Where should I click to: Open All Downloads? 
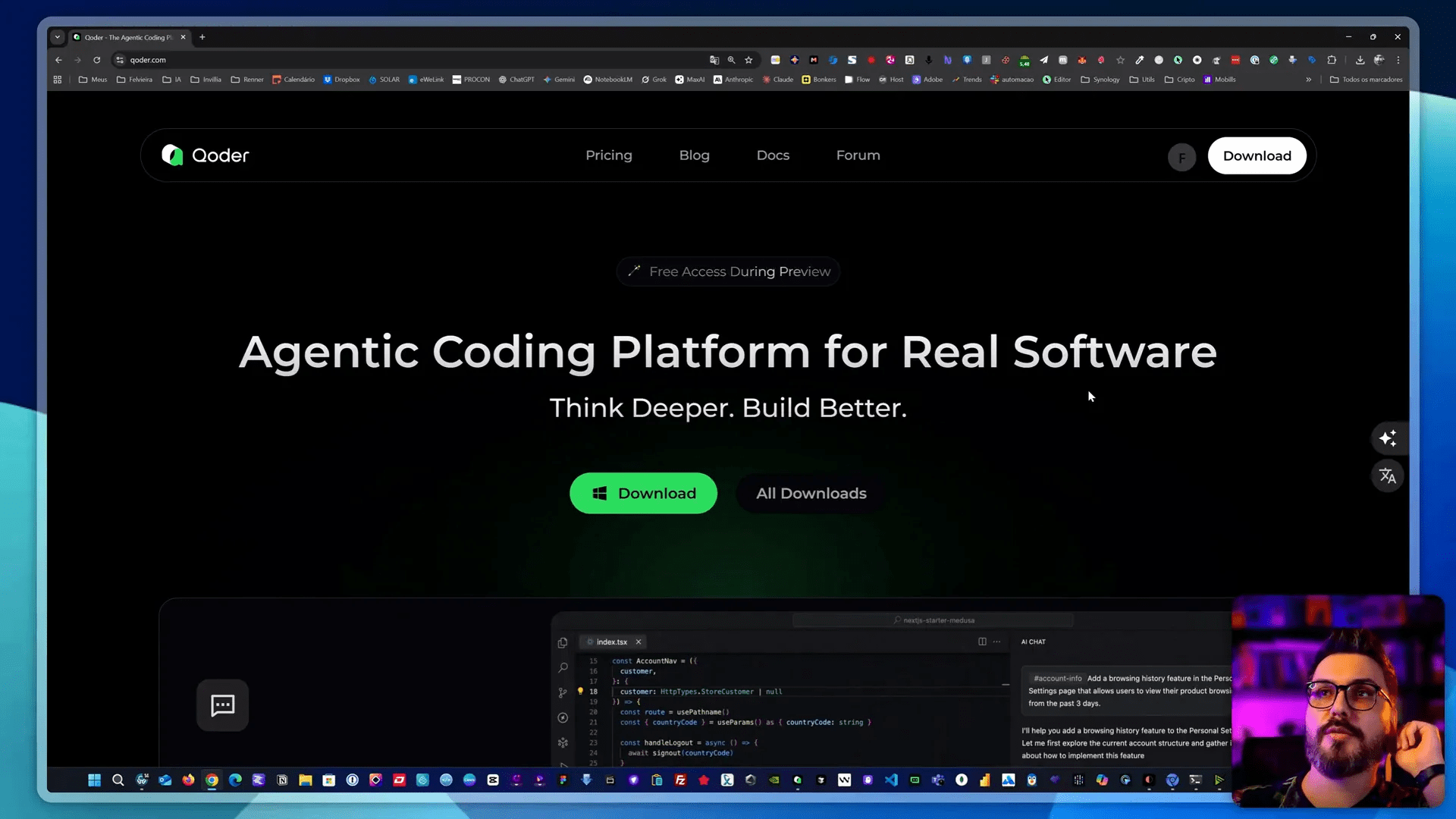click(x=811, y=493)
